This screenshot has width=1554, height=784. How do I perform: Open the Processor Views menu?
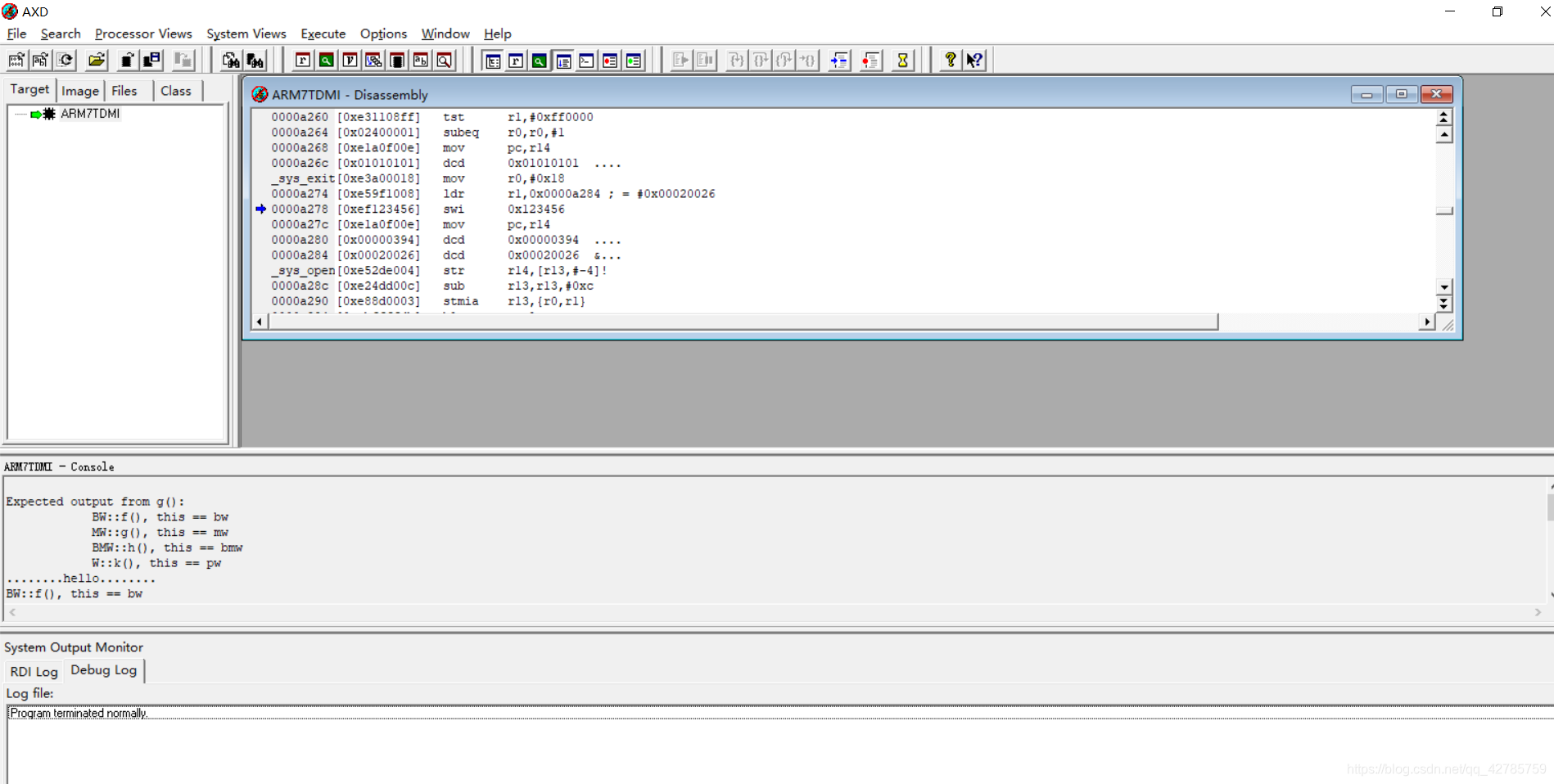tap(143, 34)
